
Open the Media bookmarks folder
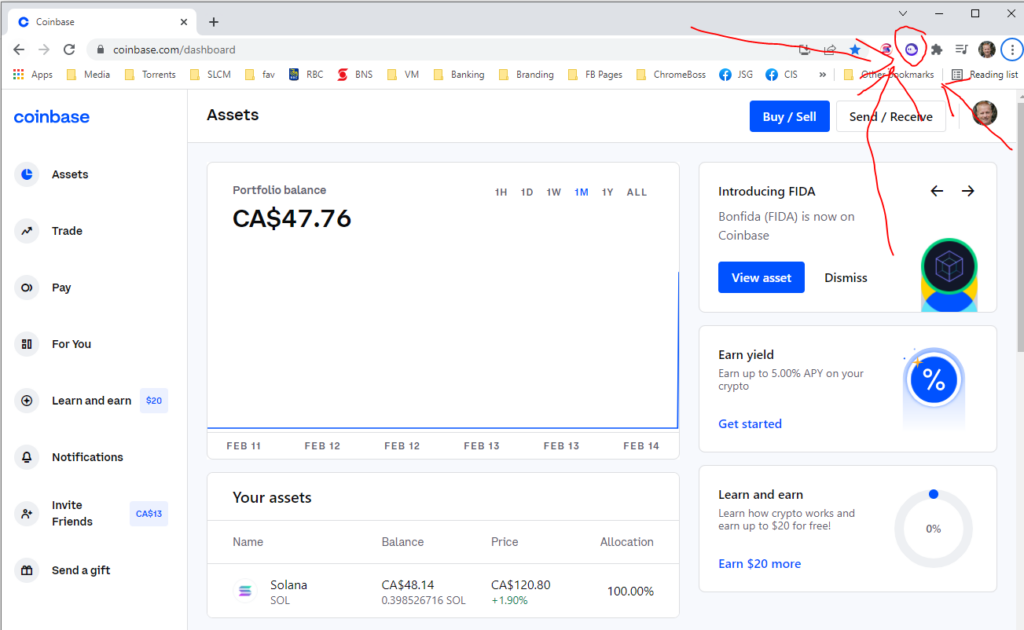[89, 74]
